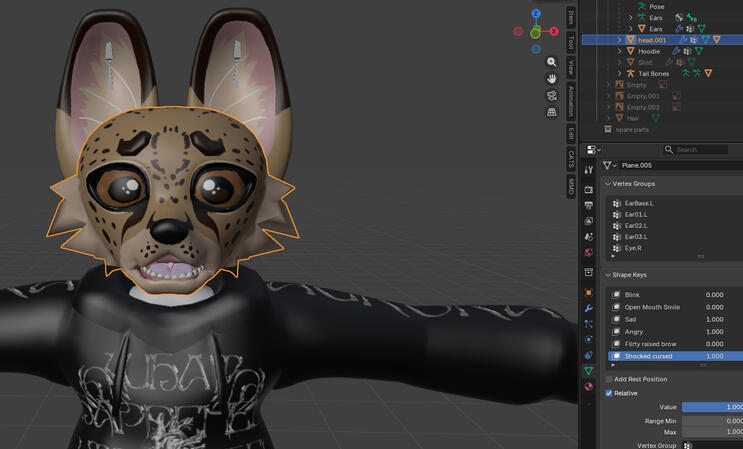743x449 pixels.
Task: Click the Vertex Group field
Action: coord(712,445)
